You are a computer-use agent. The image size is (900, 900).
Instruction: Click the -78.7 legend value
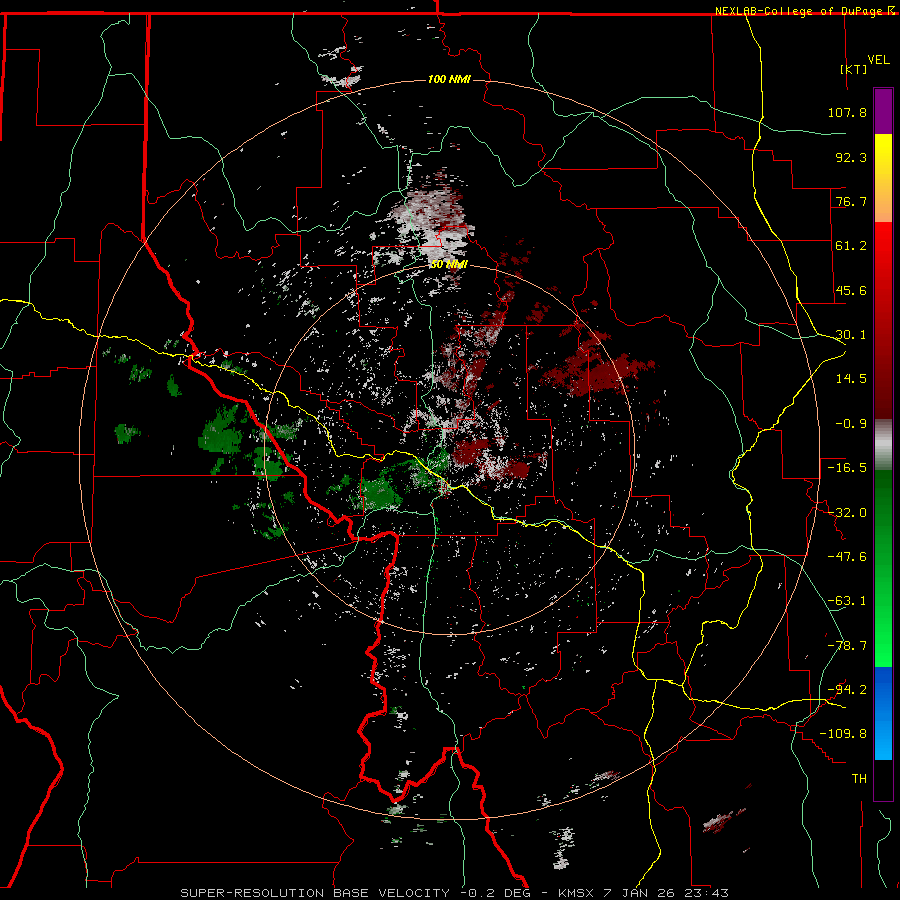(x=847, y=646)
